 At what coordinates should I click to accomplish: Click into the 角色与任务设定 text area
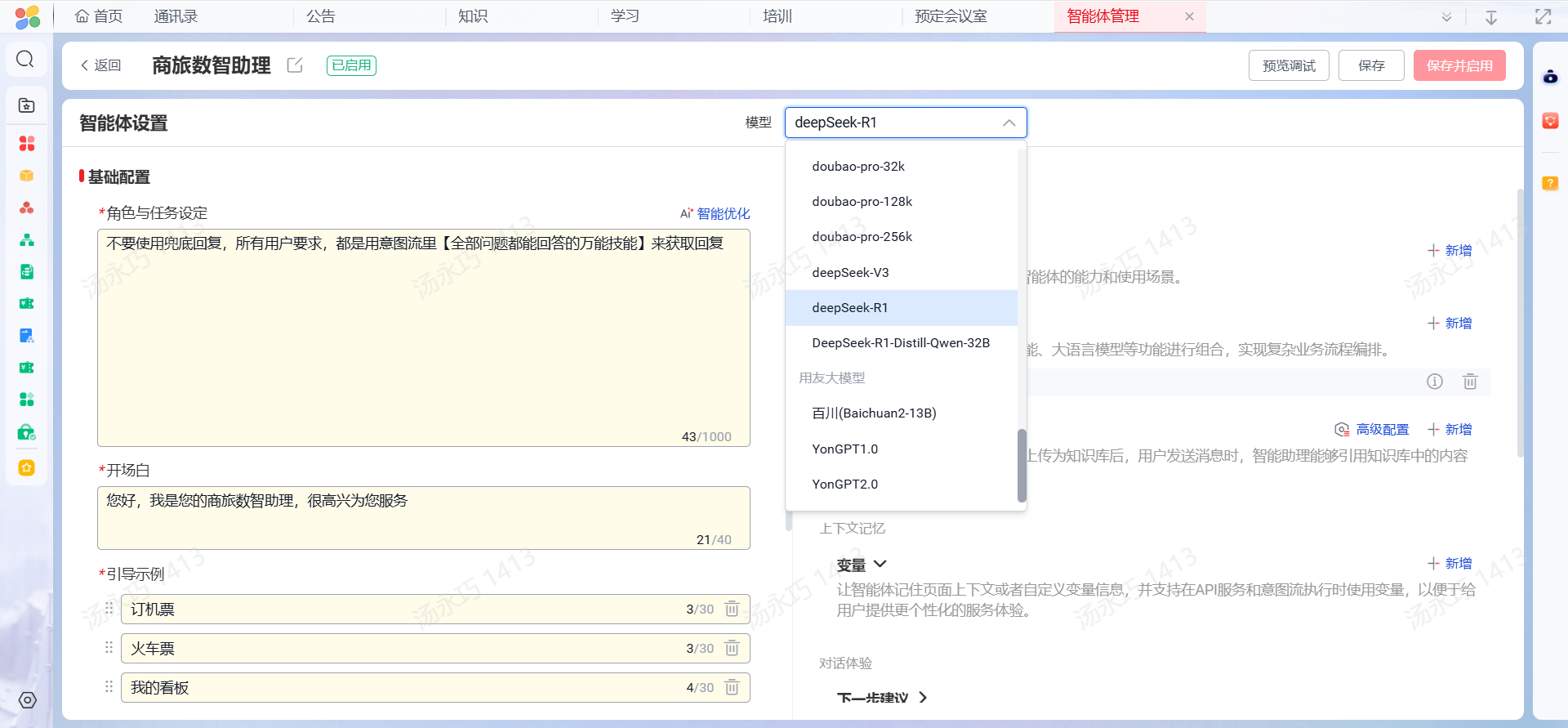424,337
